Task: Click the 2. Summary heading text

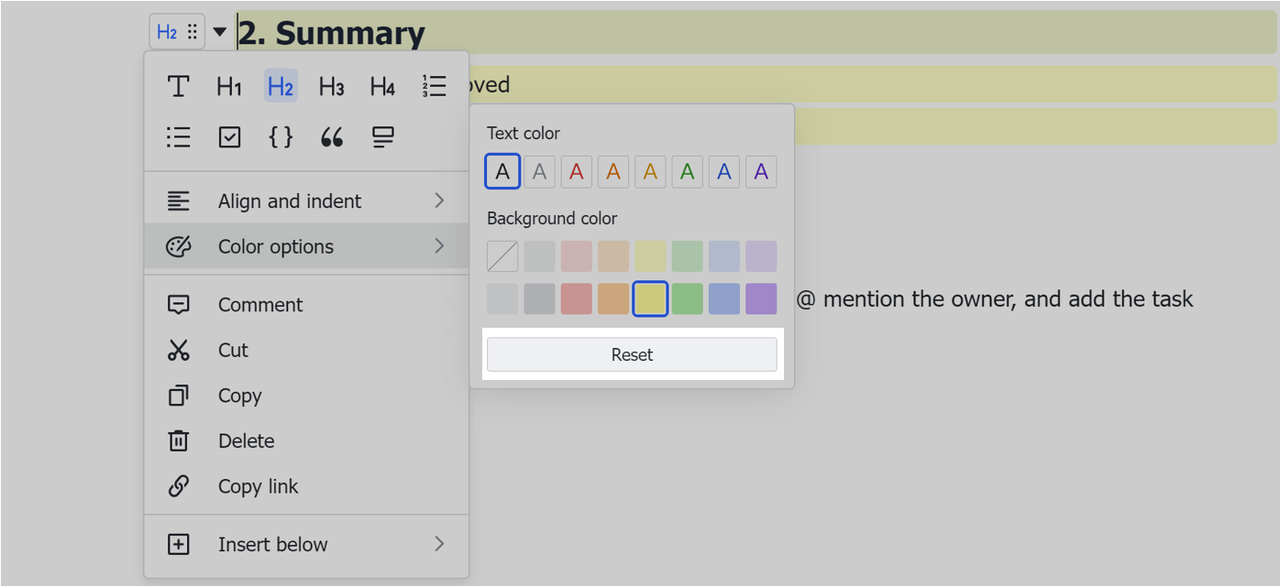Action: (332, 33)
